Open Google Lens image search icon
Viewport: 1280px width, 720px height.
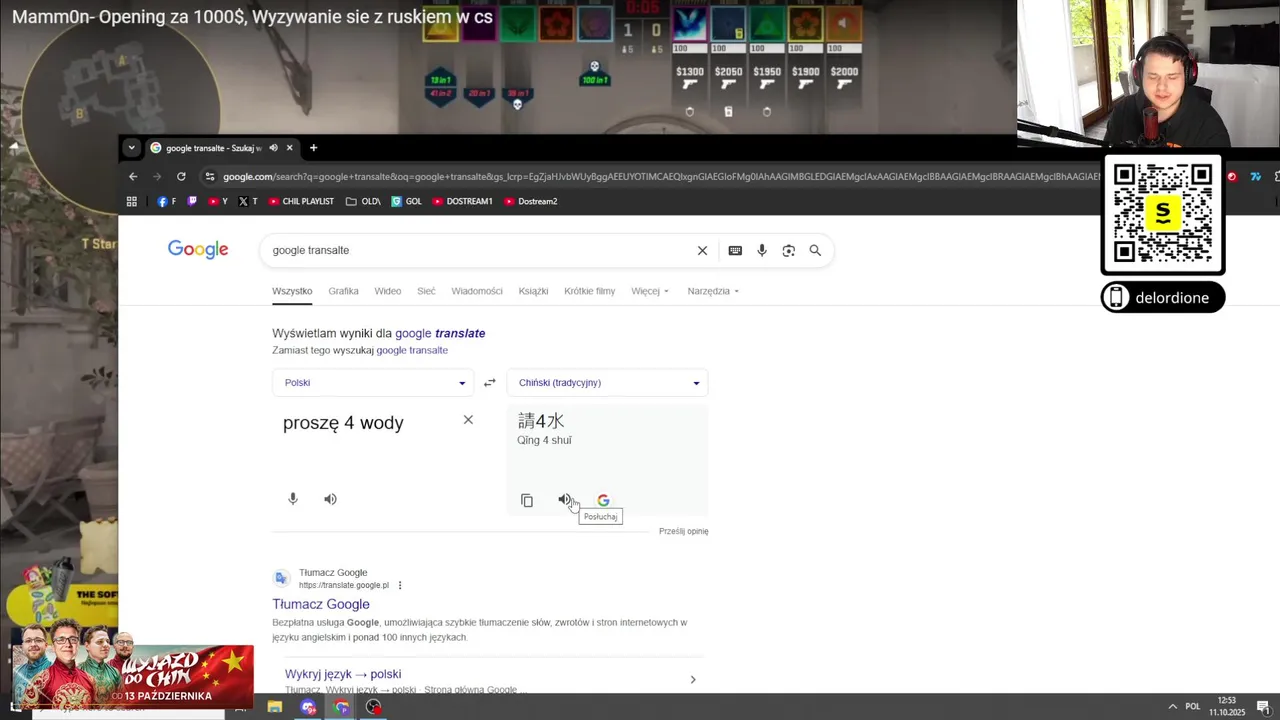(789, 250)
